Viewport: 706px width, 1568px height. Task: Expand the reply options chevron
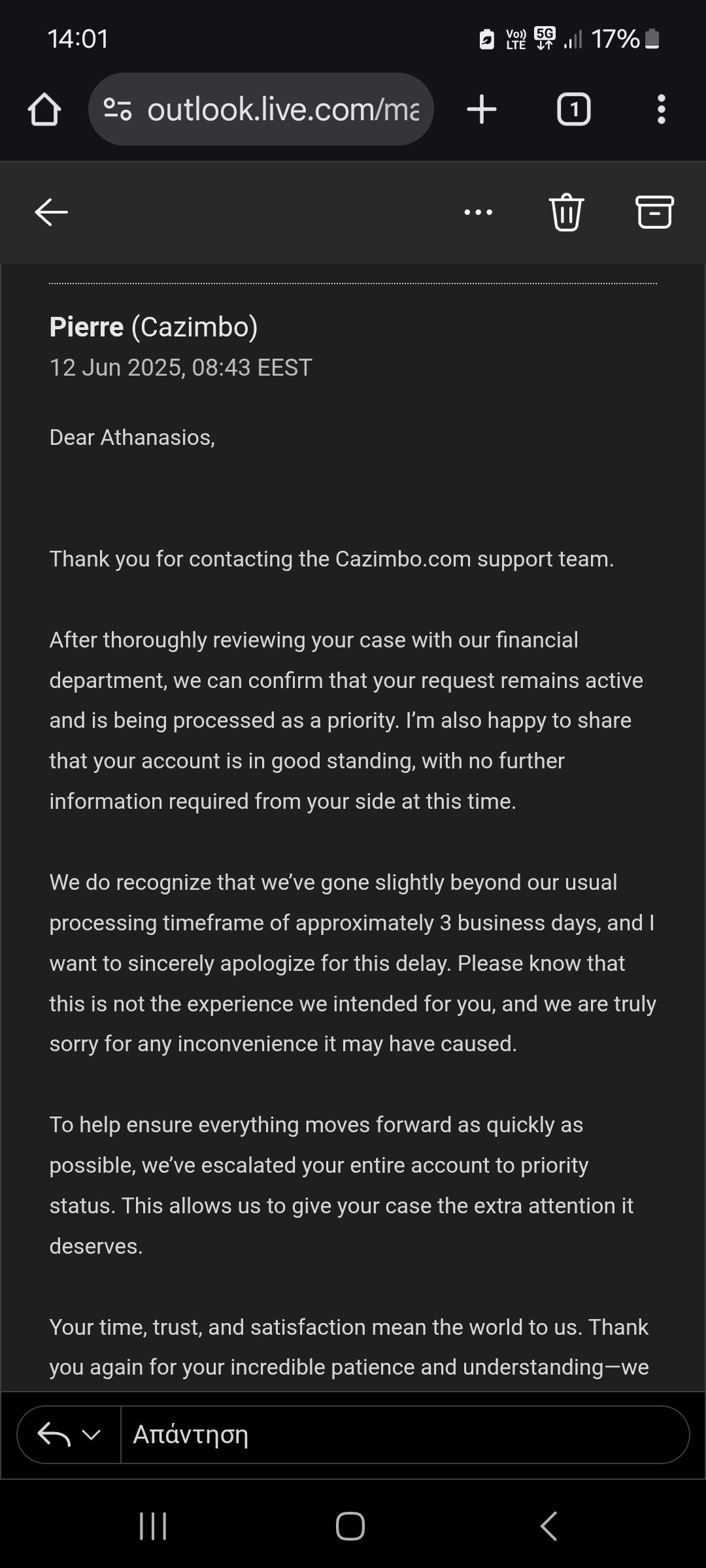(92, 1435)
